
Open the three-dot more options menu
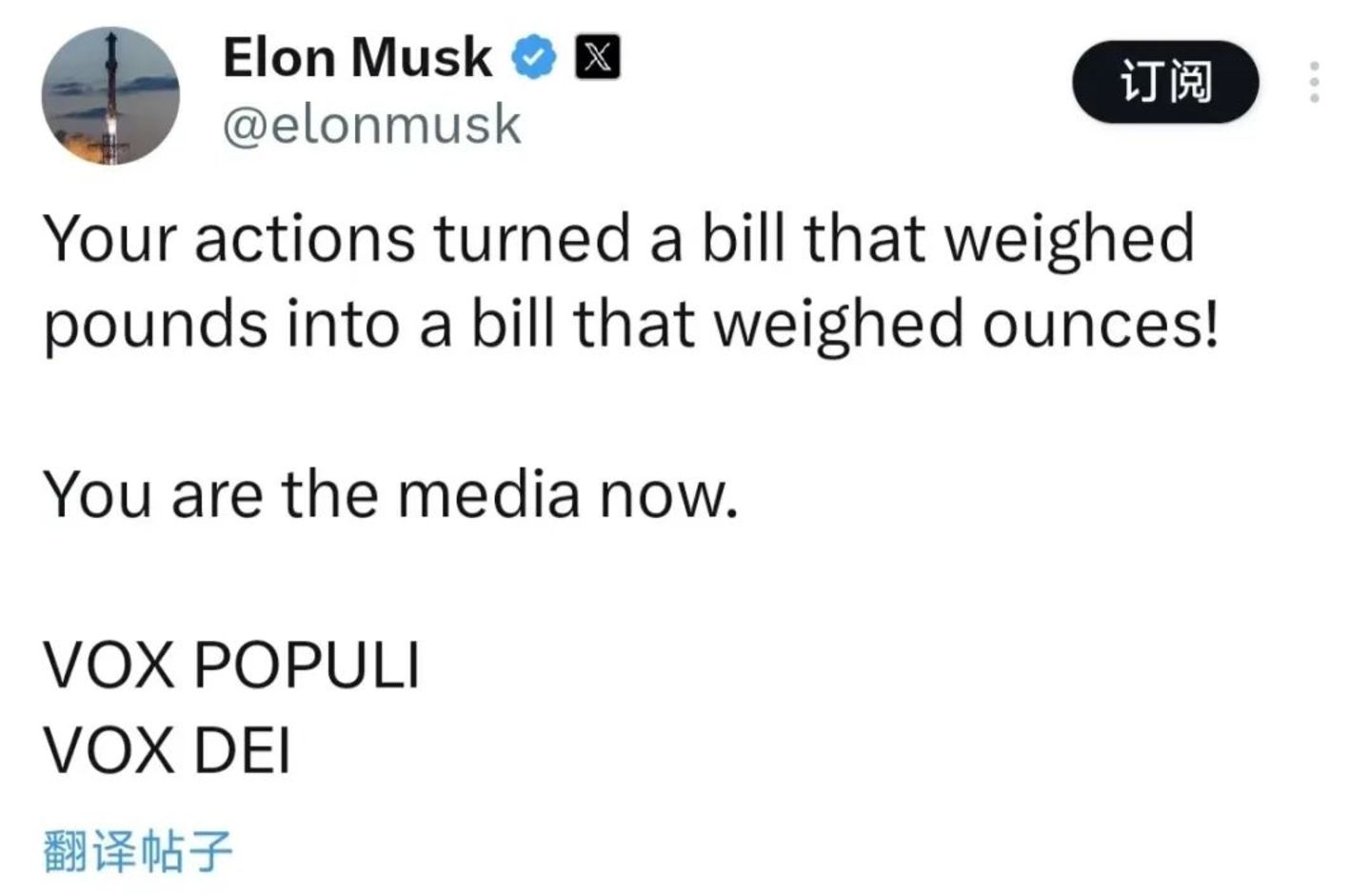(x=1314, y=82)
